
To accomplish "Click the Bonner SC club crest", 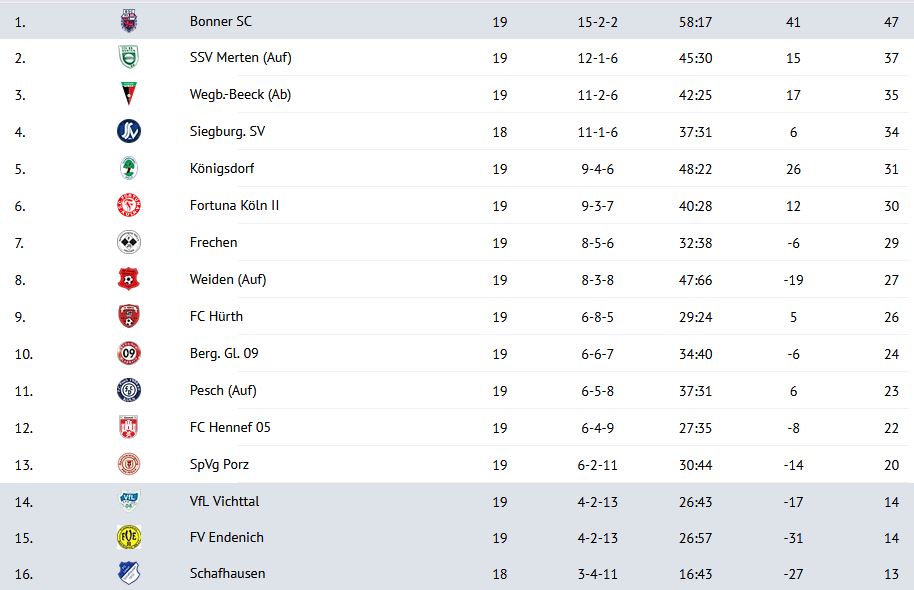I will pyautogui.click(x=128, y=21).
